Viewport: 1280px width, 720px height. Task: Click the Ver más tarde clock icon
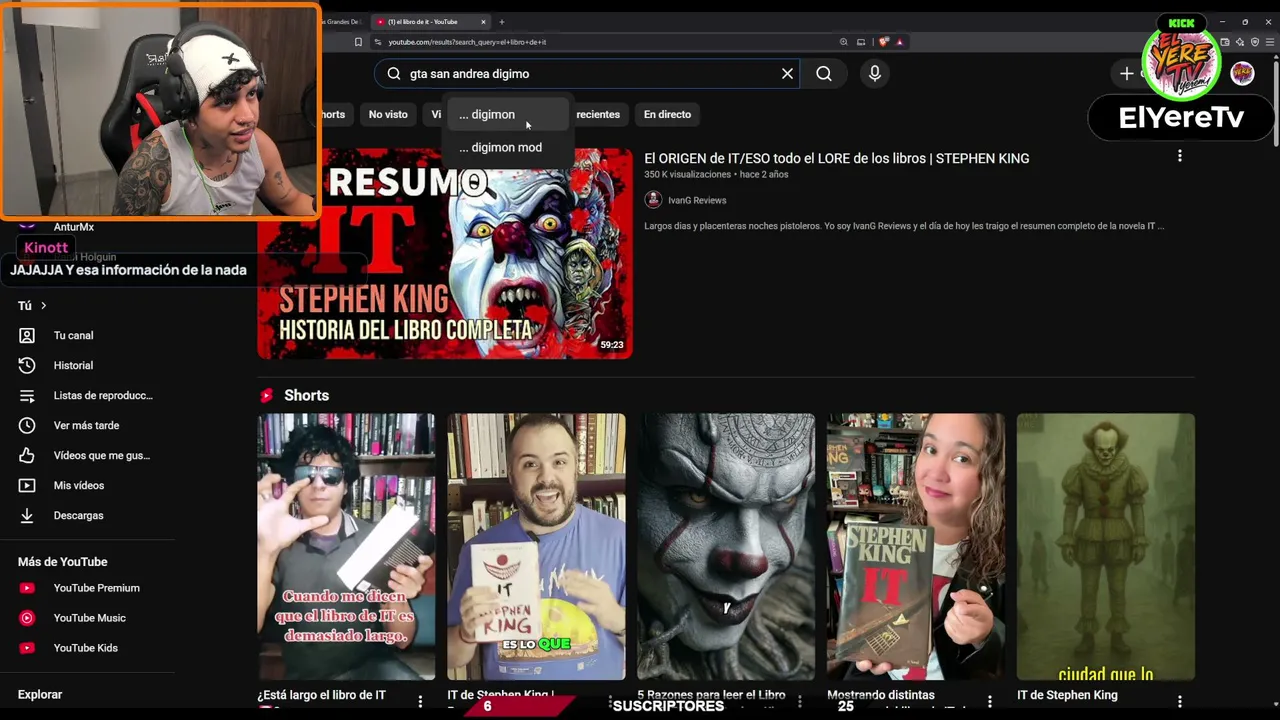[x=27, y=426]
